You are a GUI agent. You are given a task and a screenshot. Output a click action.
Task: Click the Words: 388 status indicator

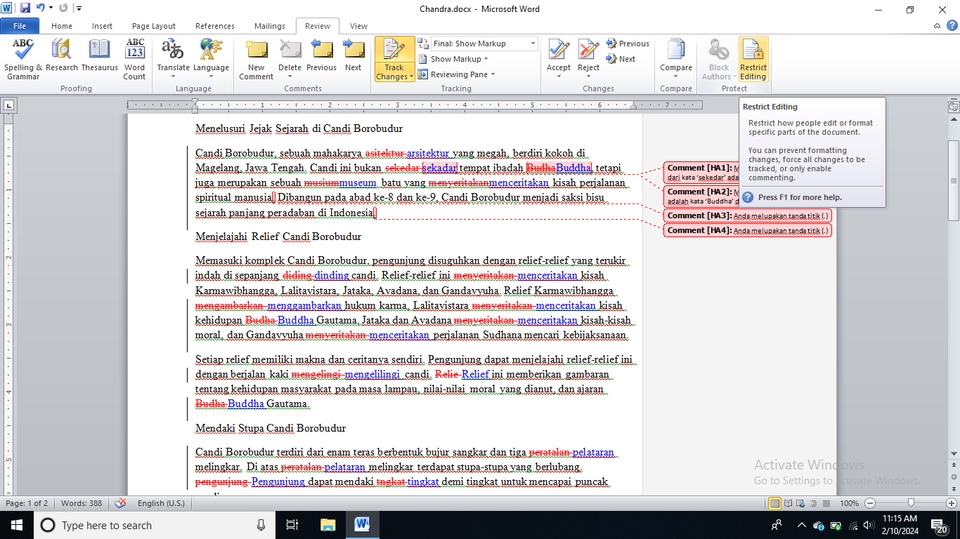point(81,503)
